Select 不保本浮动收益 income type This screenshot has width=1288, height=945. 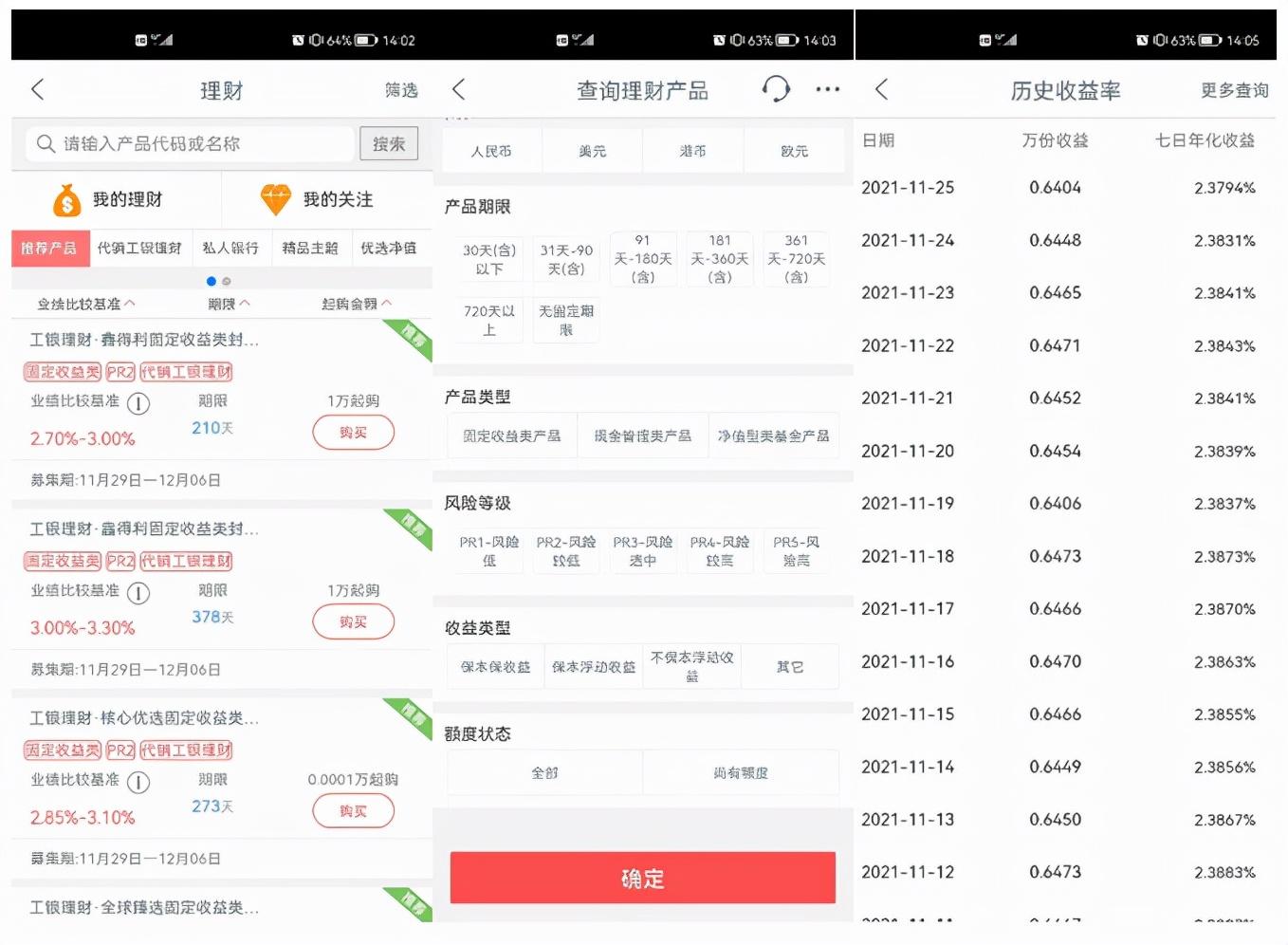pyautogui.click(x=692, y=667)
